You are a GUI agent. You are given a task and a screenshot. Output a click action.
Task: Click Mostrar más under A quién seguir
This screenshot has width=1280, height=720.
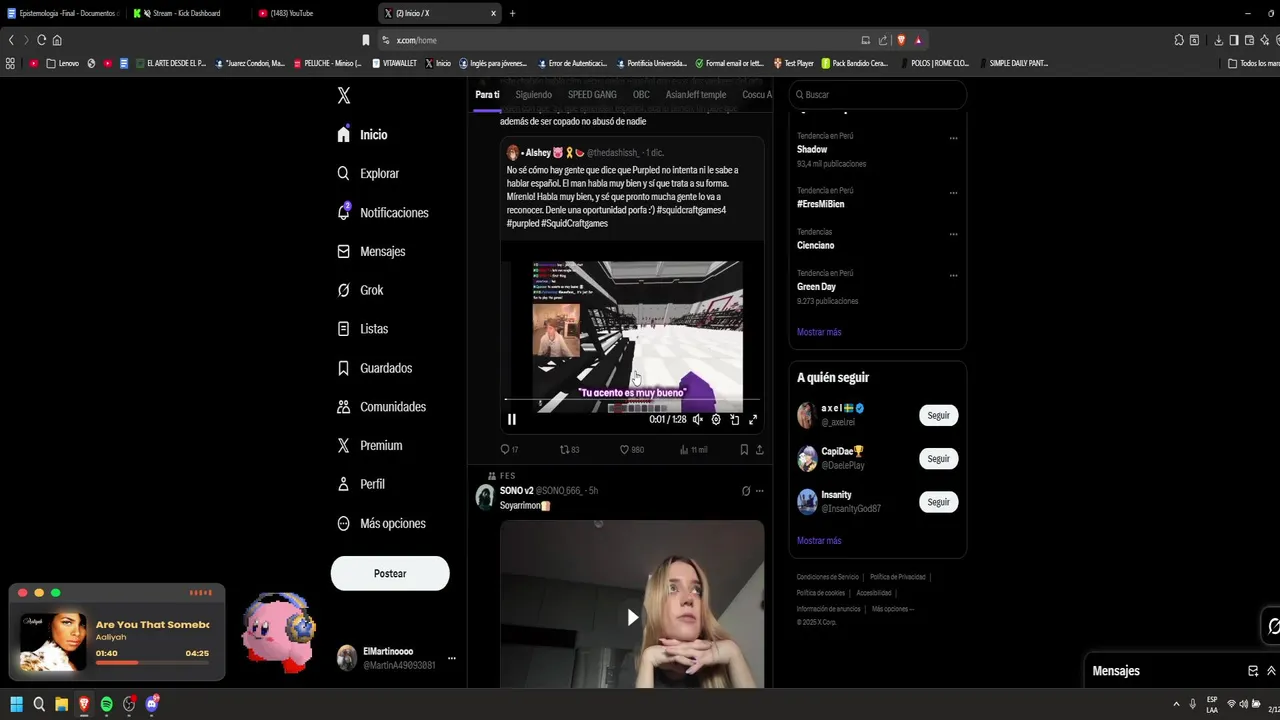coord(819,541)
